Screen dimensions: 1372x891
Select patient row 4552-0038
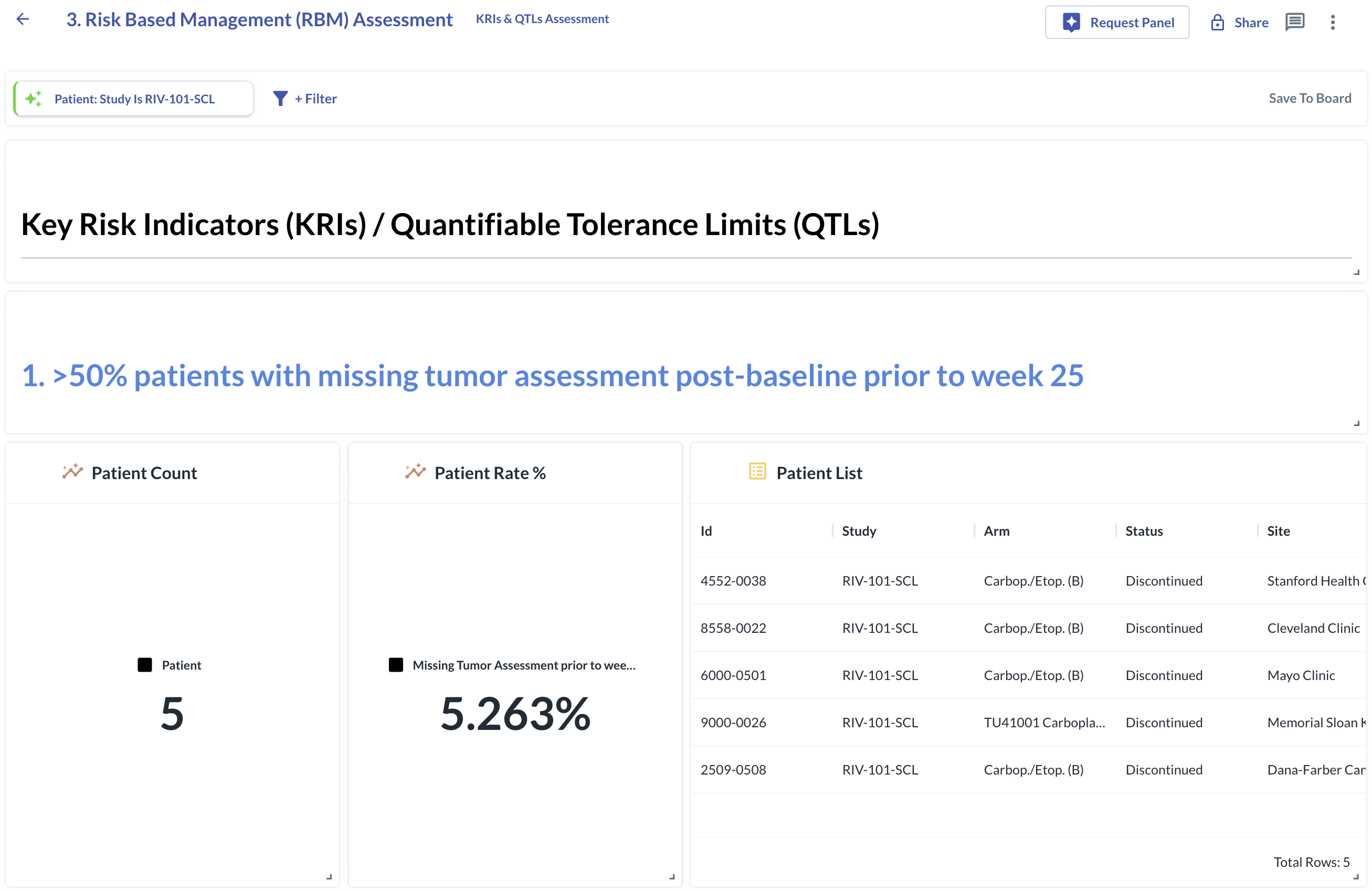tap(733, 580)
